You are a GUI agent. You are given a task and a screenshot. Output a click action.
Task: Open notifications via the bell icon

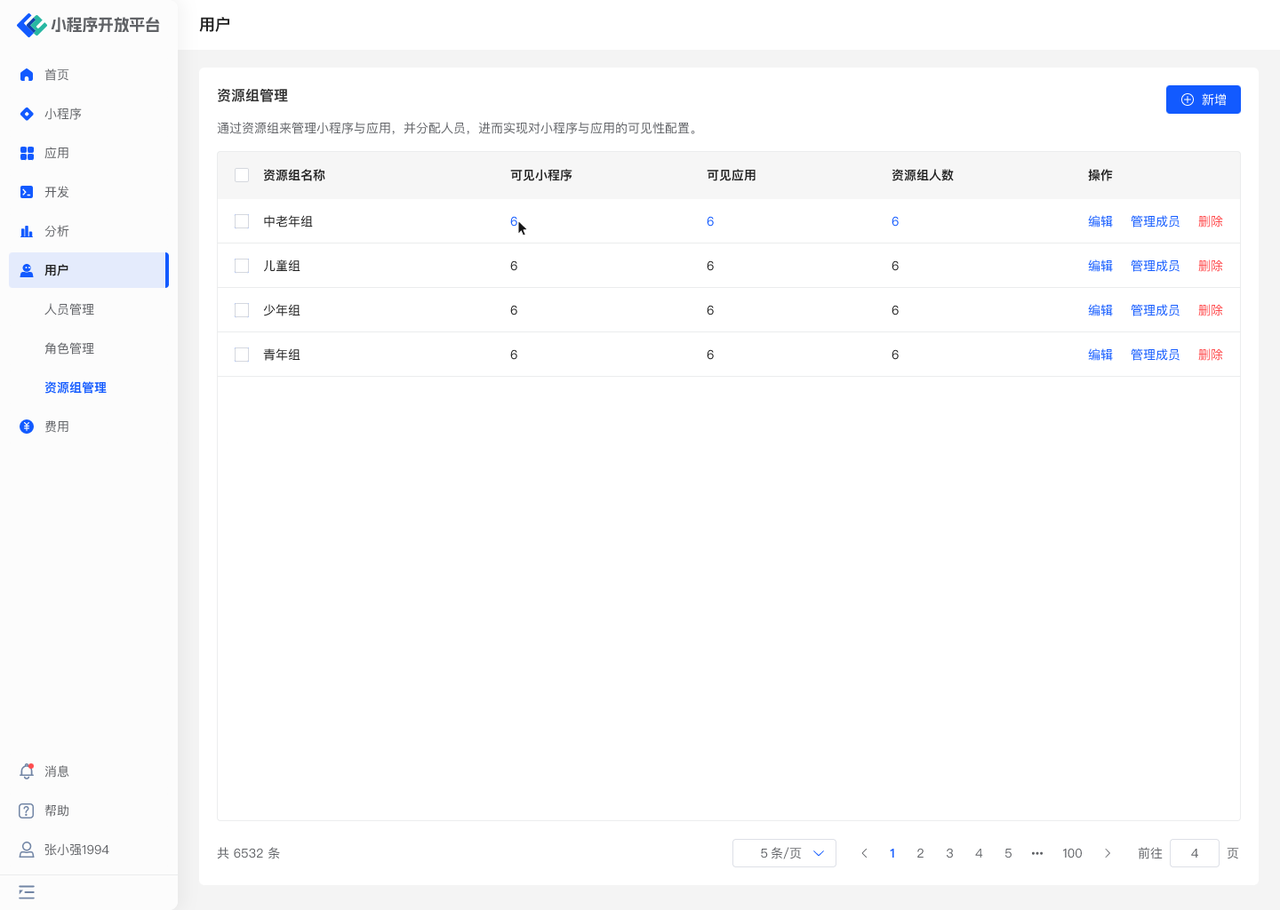point(27,772)
